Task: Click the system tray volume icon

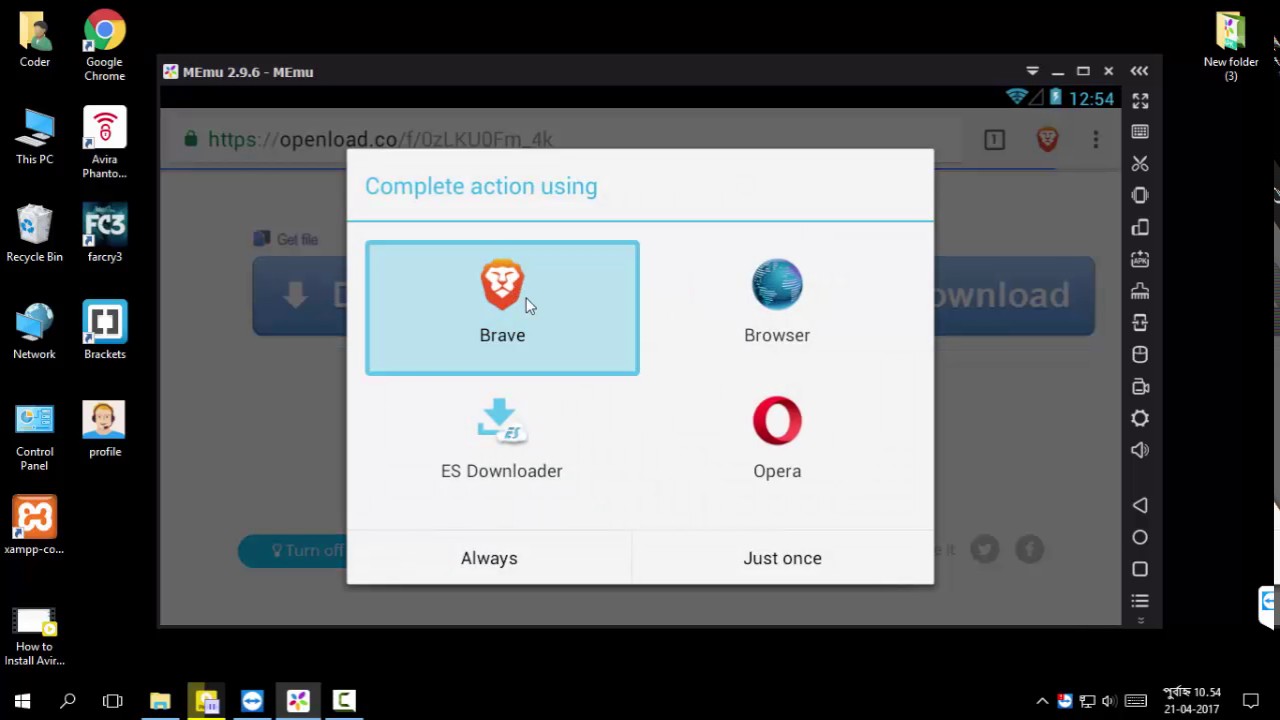Action: coord(1109,701)
